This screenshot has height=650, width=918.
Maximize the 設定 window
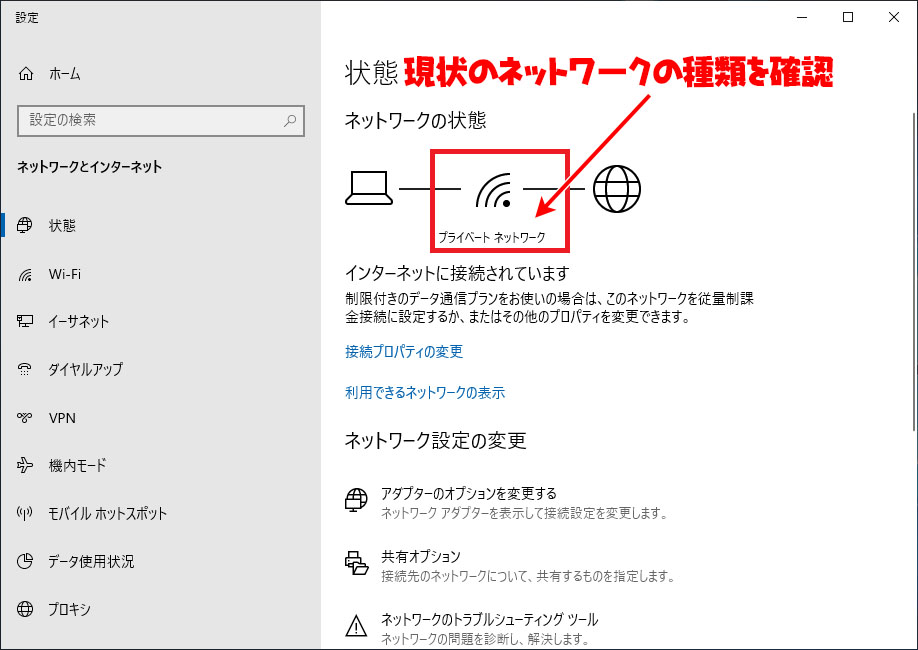click(848, 18)
